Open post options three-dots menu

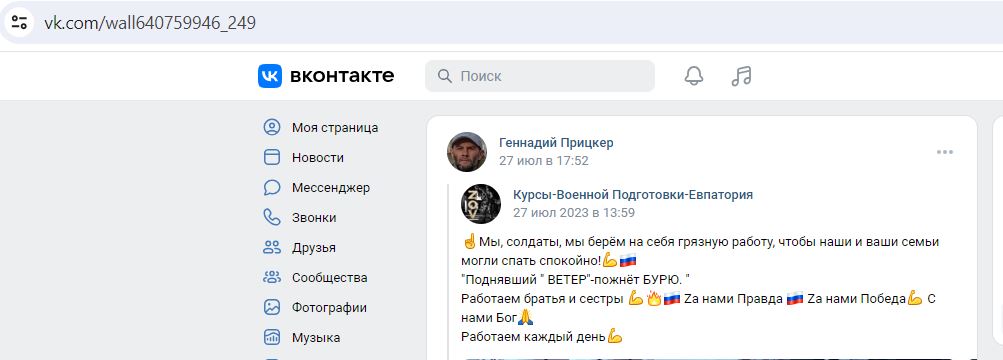coord(945,152)
